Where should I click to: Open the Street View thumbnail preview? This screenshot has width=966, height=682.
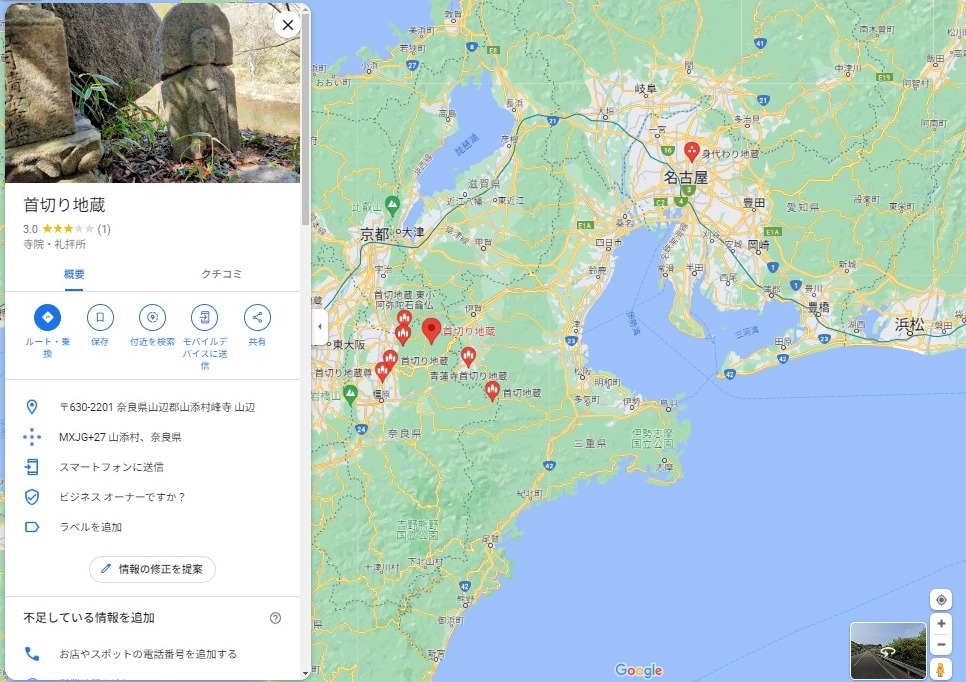[888, 651]
